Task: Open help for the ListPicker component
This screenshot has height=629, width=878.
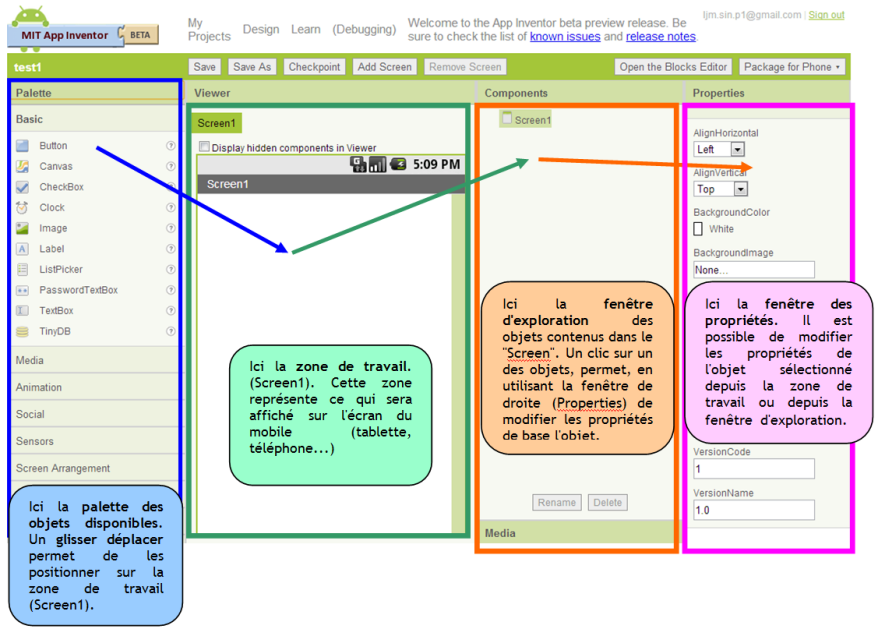Action: pyautogui.click(x=171, y=269)
